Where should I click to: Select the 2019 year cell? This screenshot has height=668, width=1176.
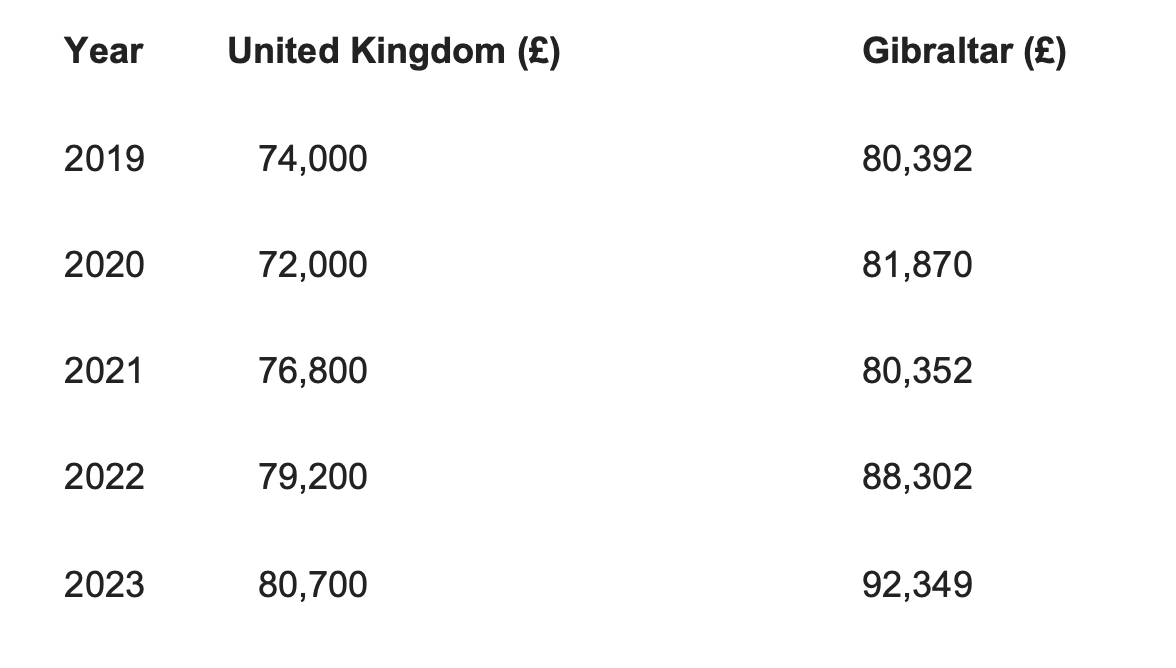[104, 159]
